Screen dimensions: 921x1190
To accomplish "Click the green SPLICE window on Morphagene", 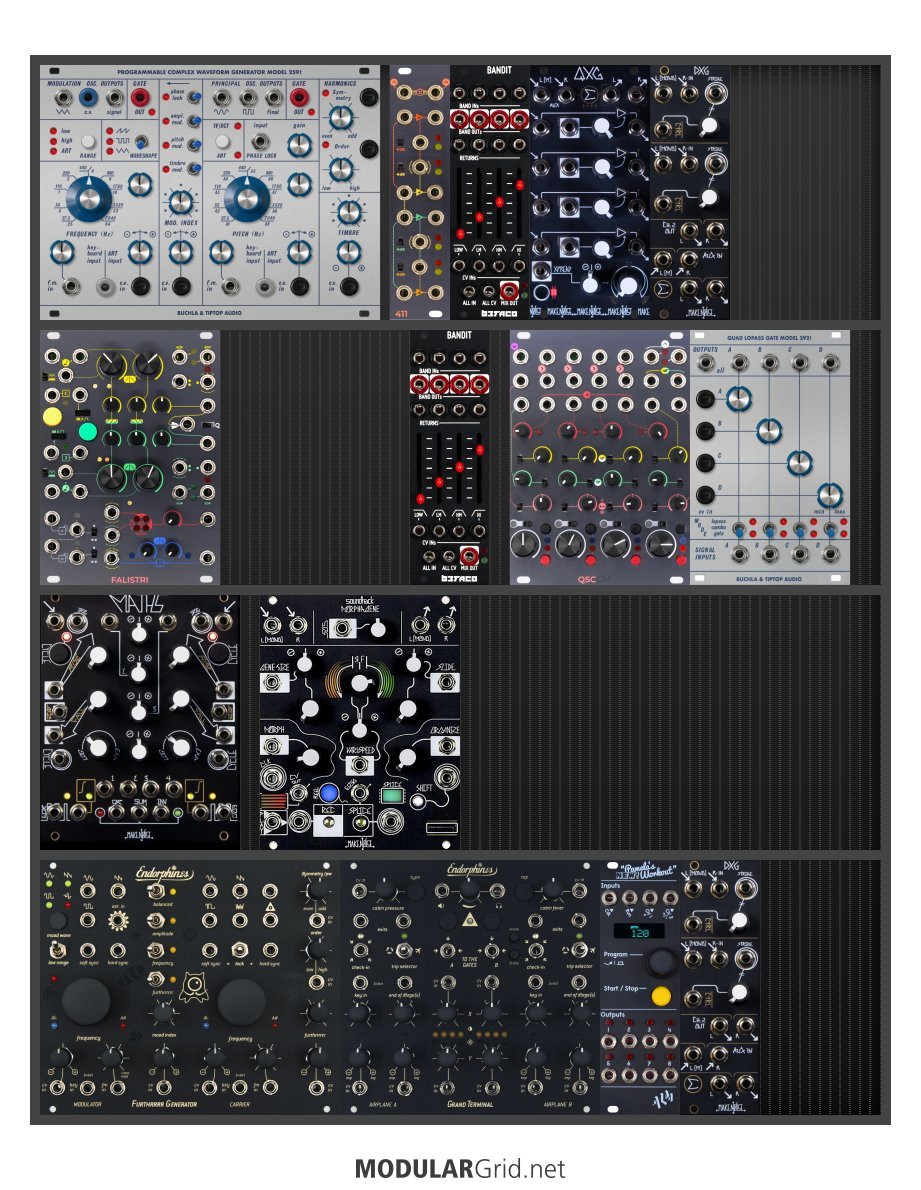I will (391, 796).
